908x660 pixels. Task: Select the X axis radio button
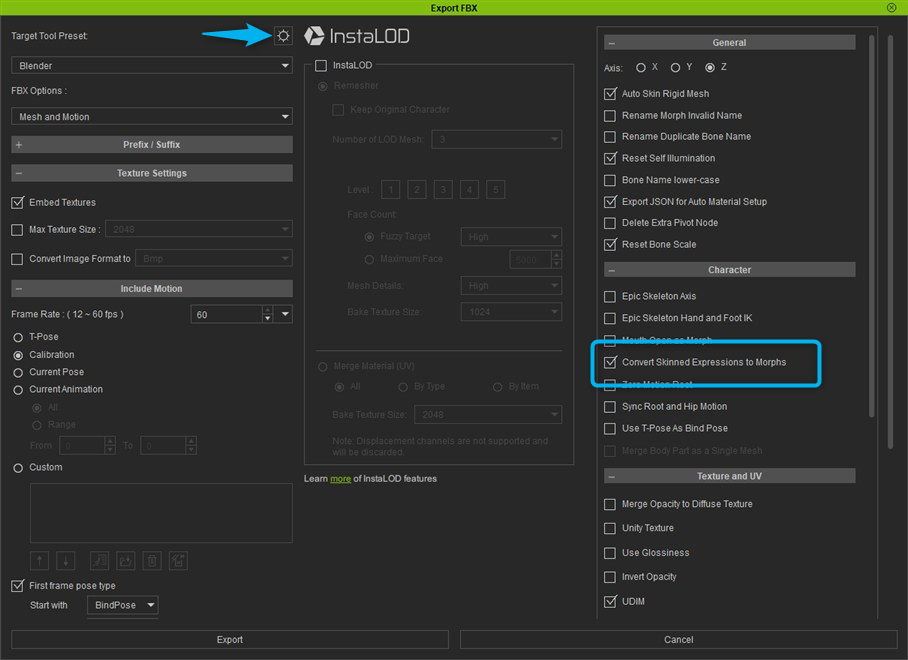640,68
